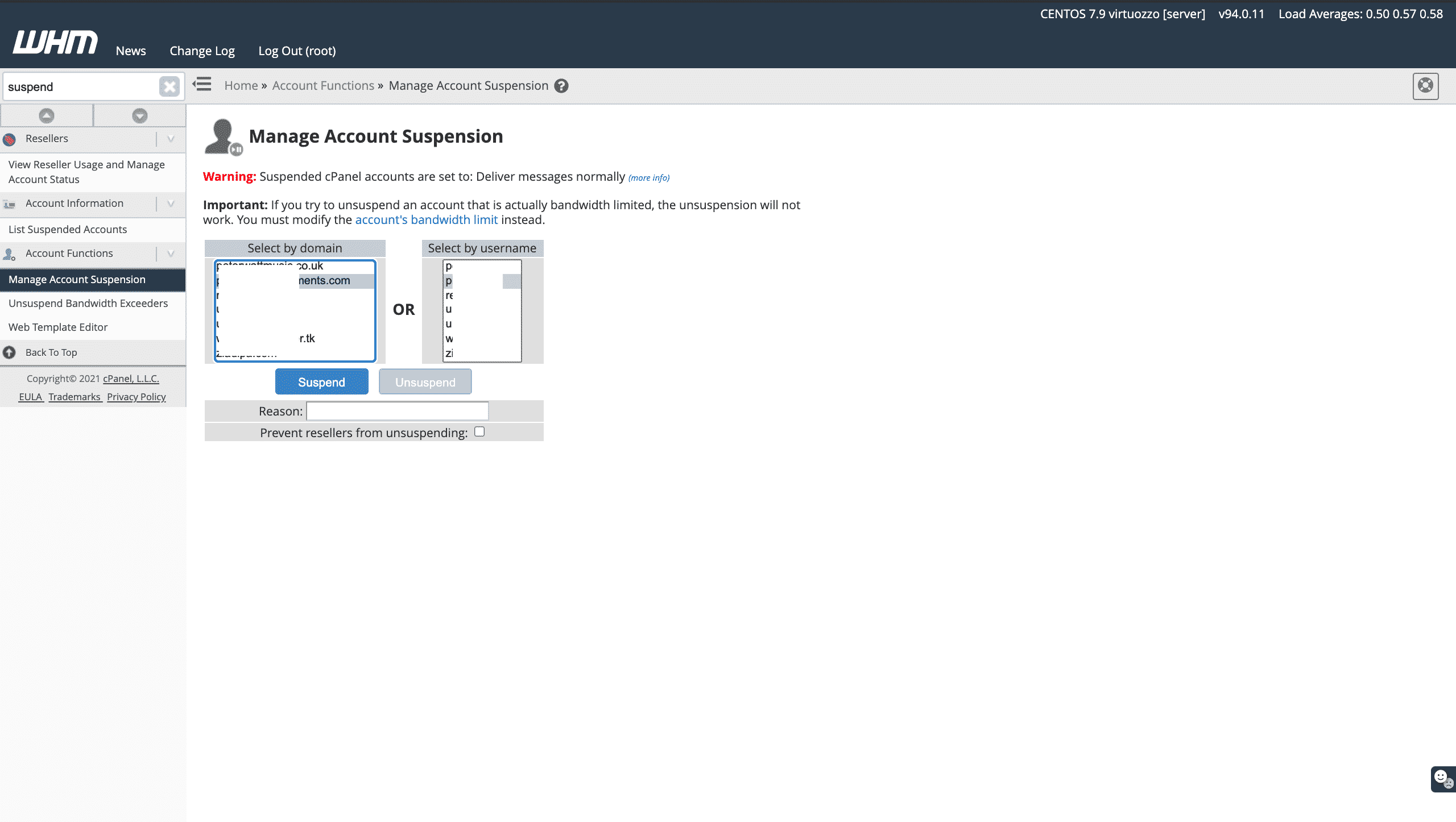
Task: Click Log Out (root)
Action: [x=297, y=51]
